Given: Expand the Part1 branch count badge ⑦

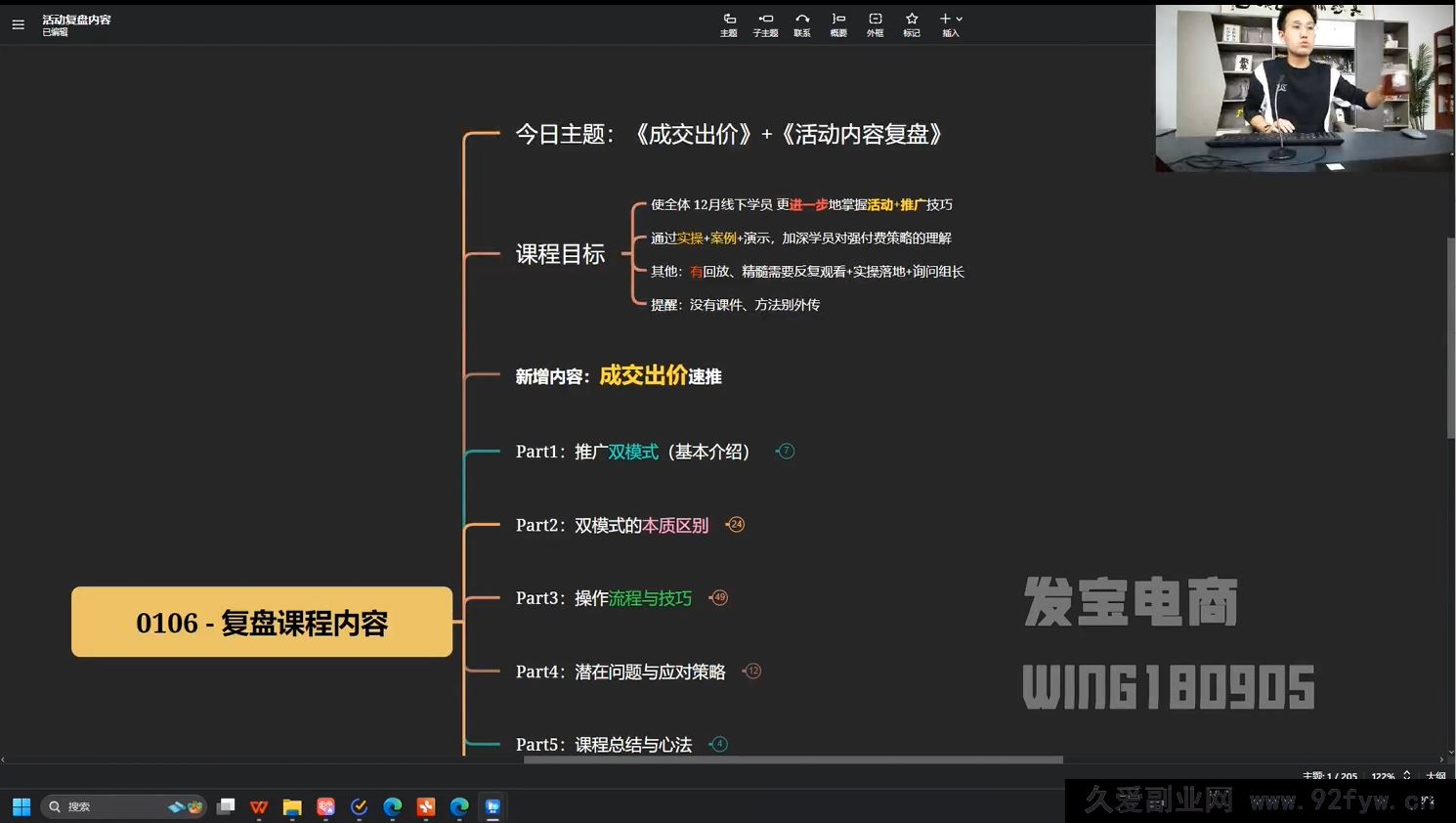Looking at the screenshot, I should 785,451.
